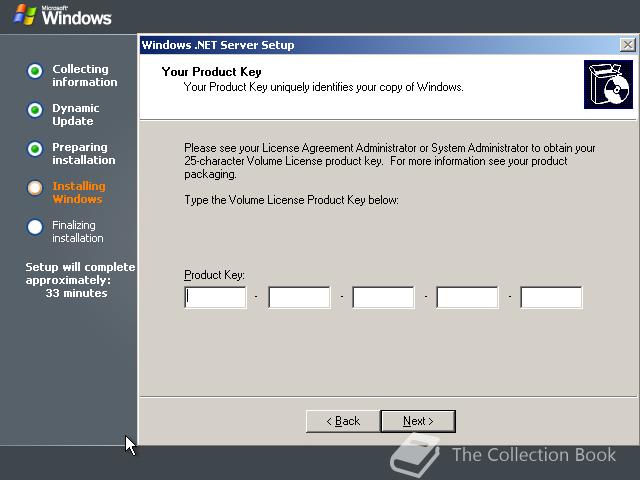Viewport: 640px width, 480px height.
Task: Click the "Installing Windows" step text
Action: coord(79,192)
